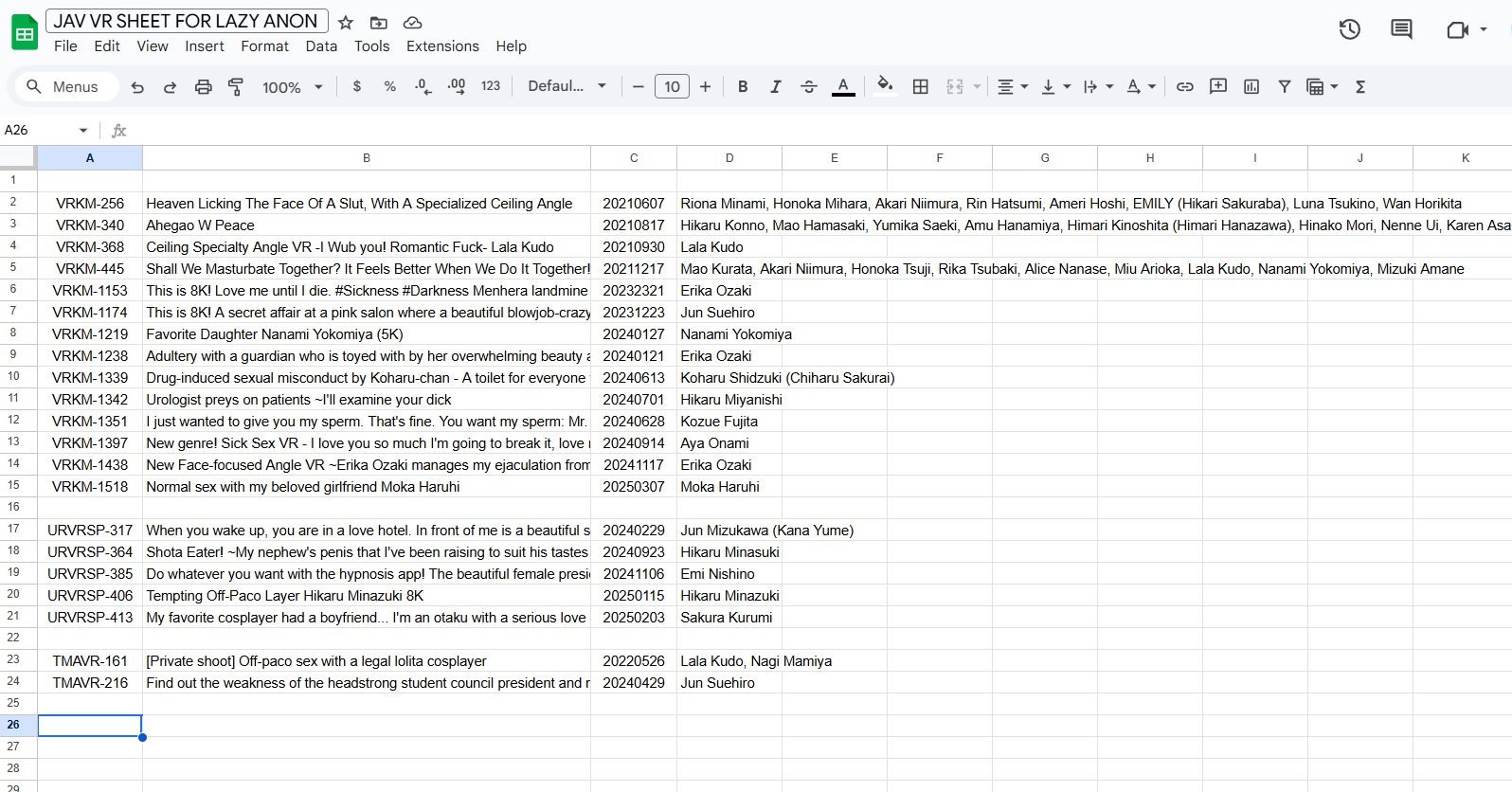Format as percent

pyautogui.click(x=389, y=86)
